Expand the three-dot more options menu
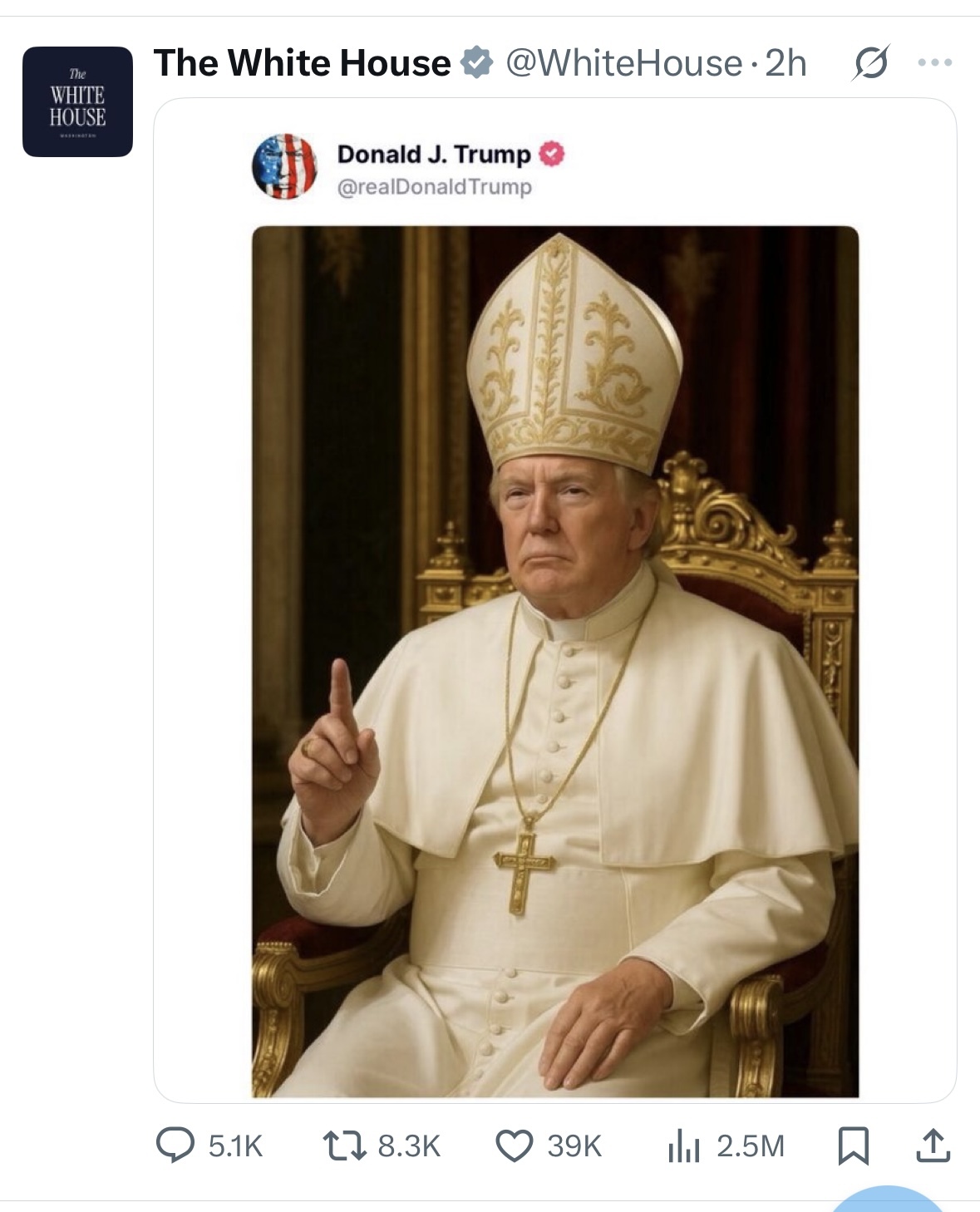Viewport: 980px width, 1212px height. click(x=935, y=62)
